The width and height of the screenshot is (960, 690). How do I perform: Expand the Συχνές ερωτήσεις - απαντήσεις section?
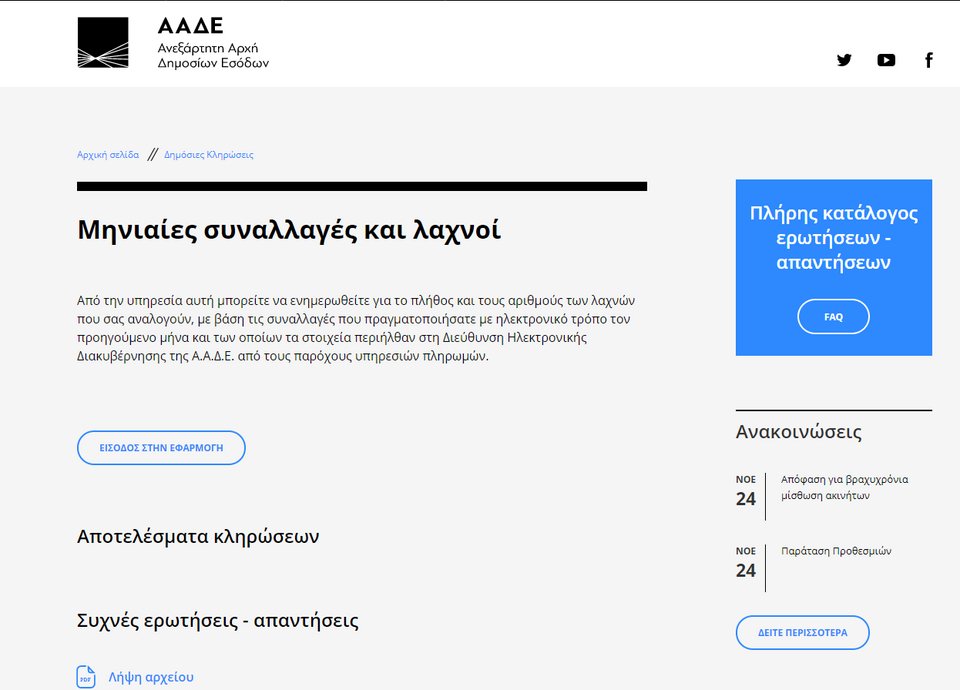(x=218, y=620)
